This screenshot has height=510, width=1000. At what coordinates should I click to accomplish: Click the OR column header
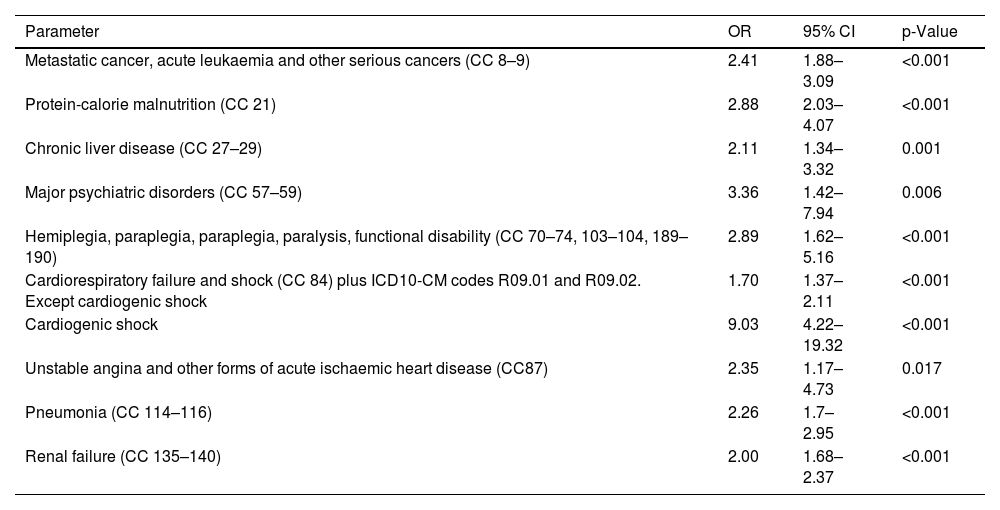click(739, 32)
